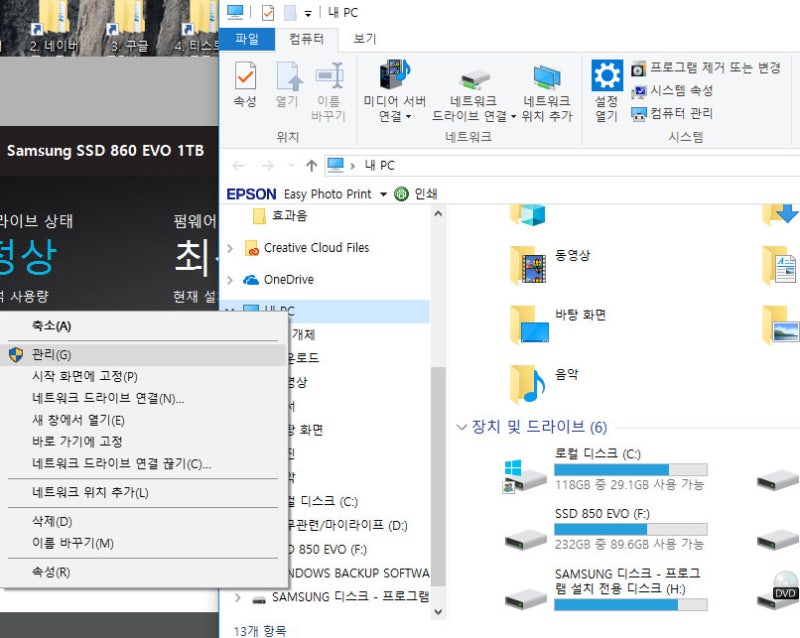The width and height of the screenshot is (800, 638).
Task: Open the EPSON Easy Photo Print dropdown
Action: (383, 194)
